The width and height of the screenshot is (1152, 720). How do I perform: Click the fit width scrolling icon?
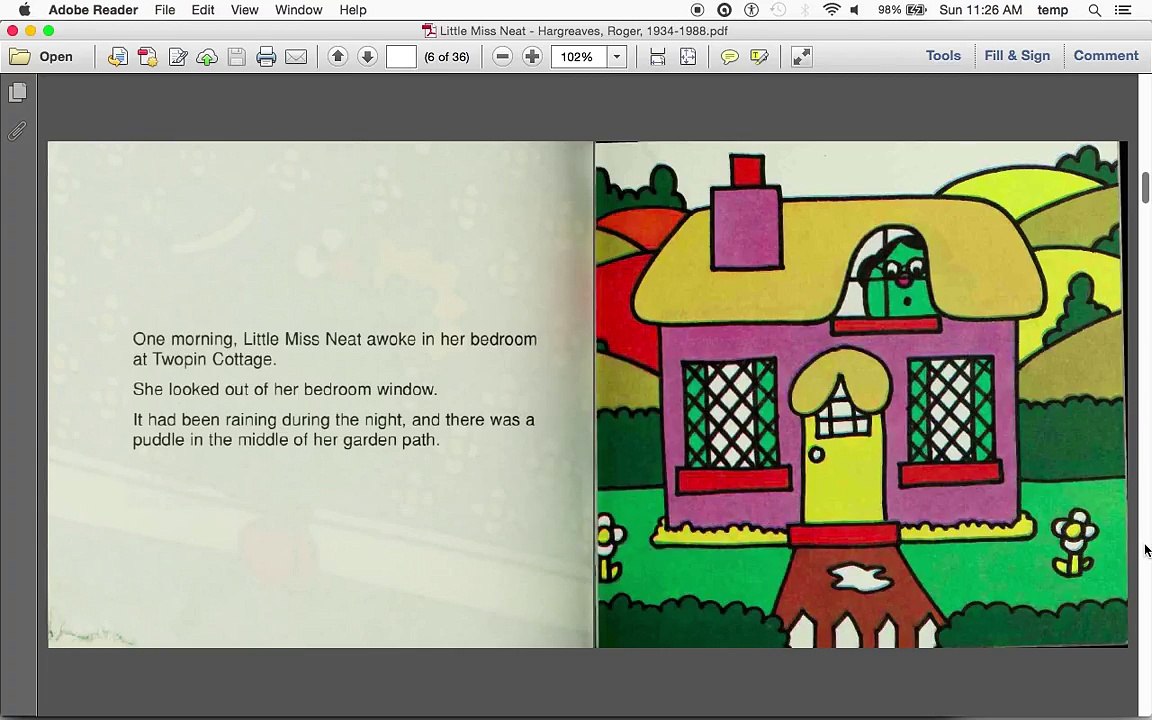pos(658,57)
